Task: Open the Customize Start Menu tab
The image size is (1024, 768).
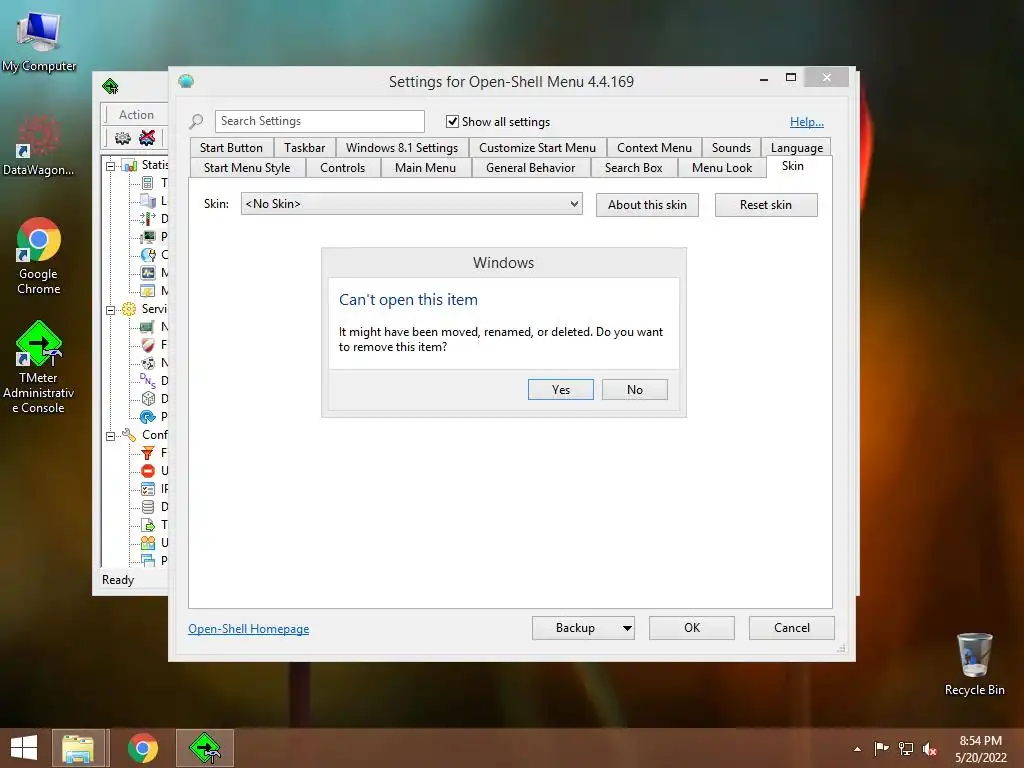Action: pyautogui.click(x=537, y=148)
